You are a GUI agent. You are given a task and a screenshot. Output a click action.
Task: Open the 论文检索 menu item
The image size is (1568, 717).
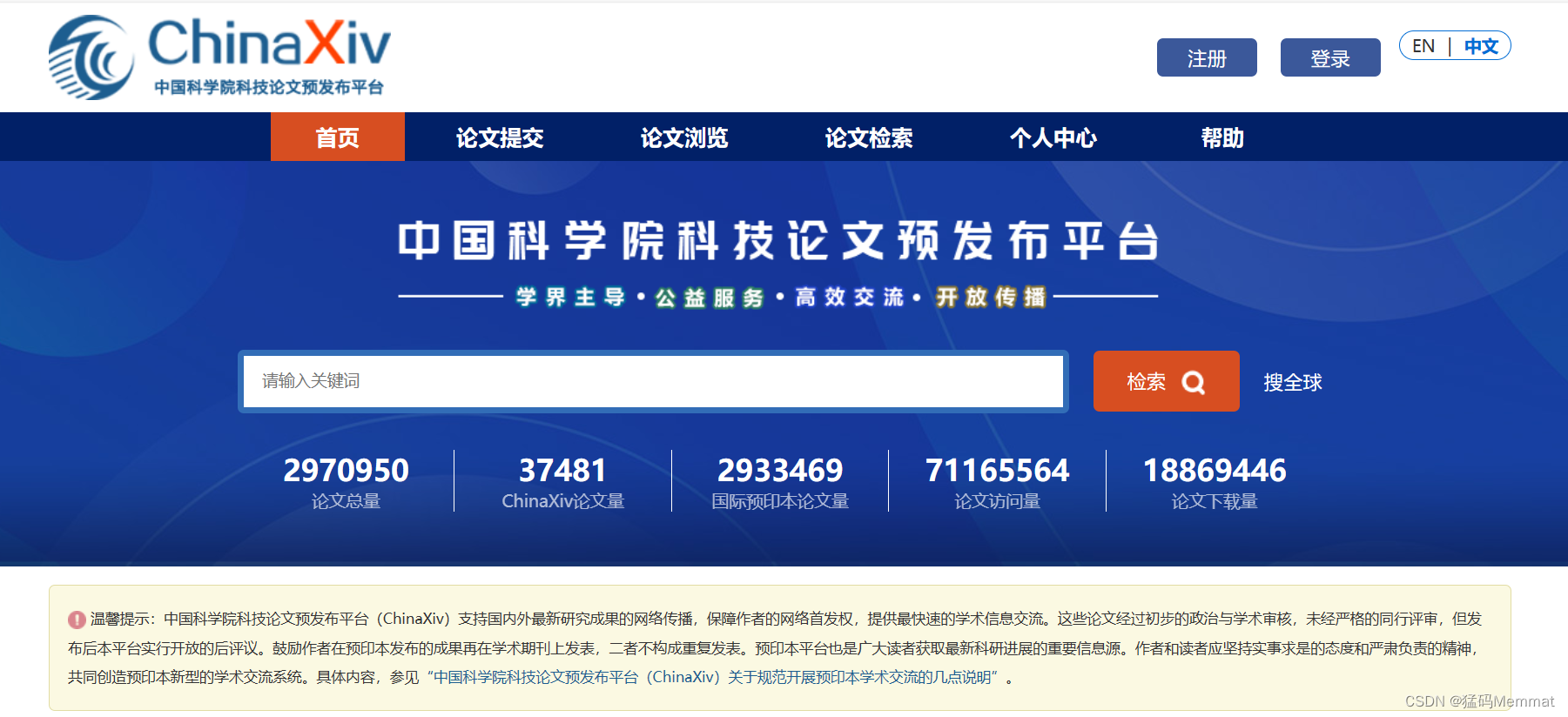pyautogui.click(x=869, y=137)
